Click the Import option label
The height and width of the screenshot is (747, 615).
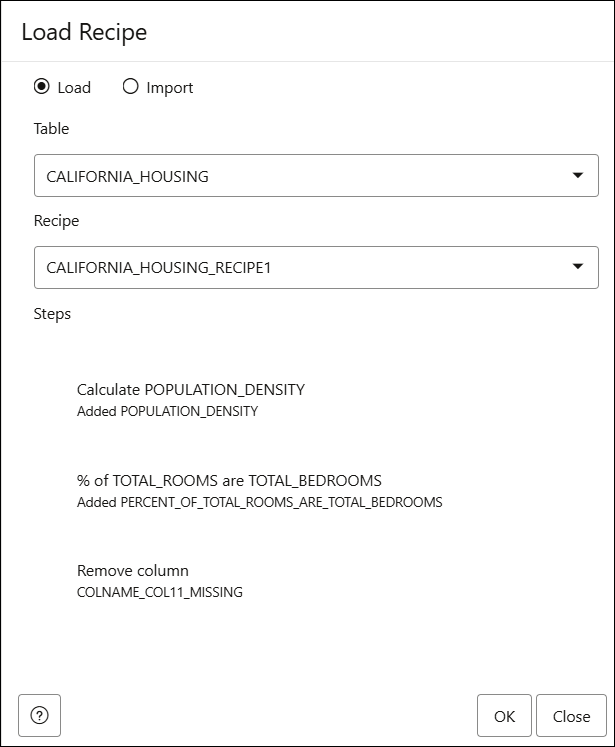click(170, 88)
